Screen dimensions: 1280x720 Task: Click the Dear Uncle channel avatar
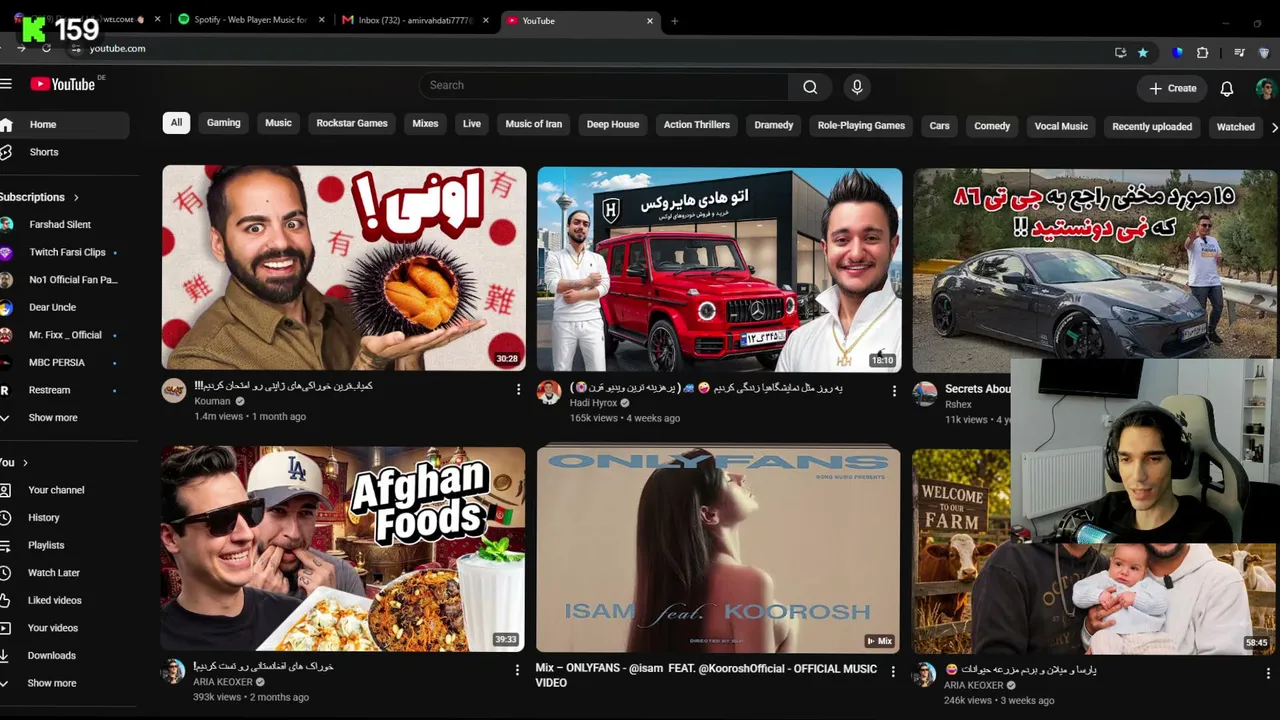click(6, 307)
